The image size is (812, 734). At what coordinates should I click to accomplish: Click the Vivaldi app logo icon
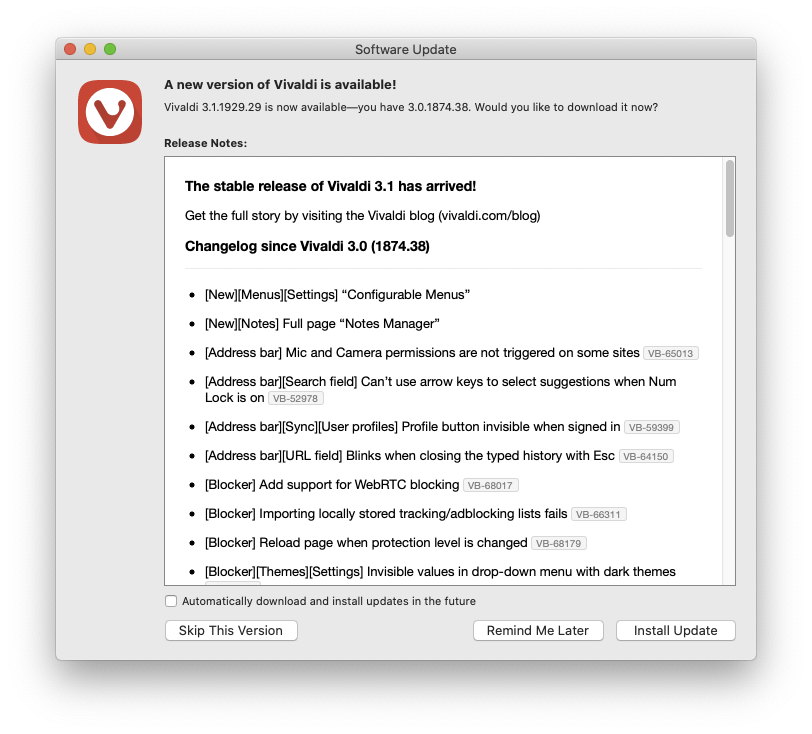tap(110, 111)
